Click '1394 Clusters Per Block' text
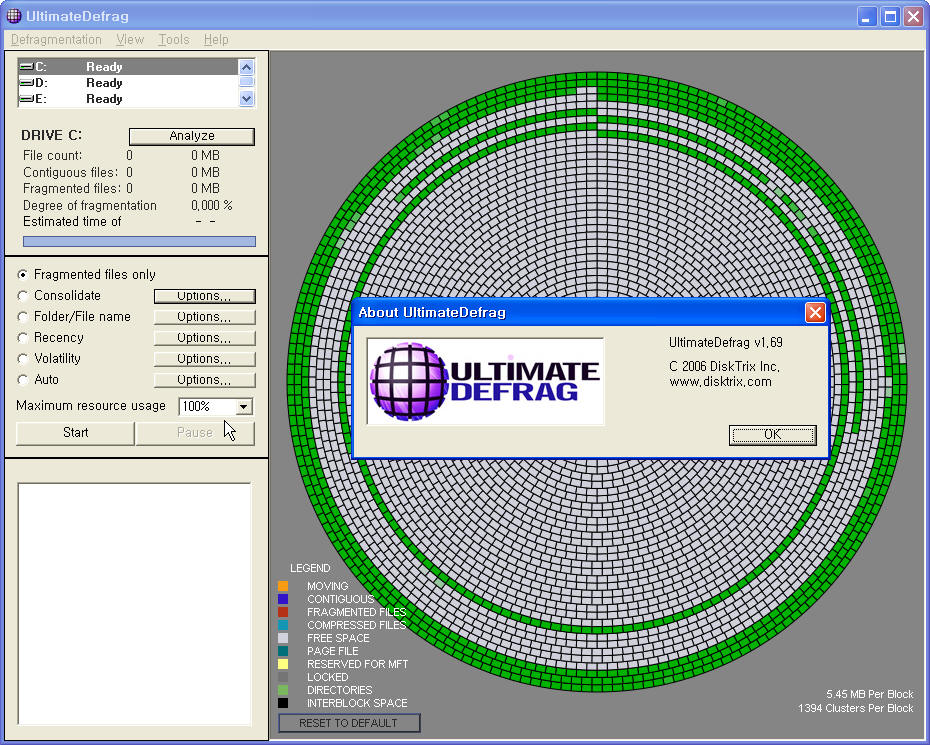The width and height of the screenshot is (930, 745). 855,708
